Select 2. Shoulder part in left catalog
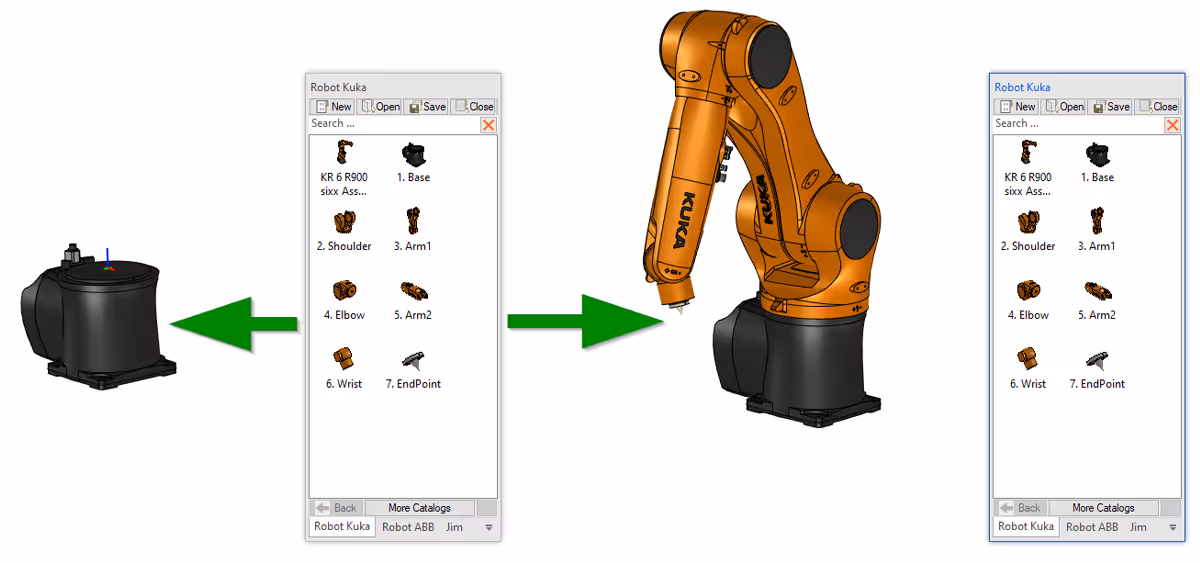This screenshot has height=563, width=1200. point(343,231)
